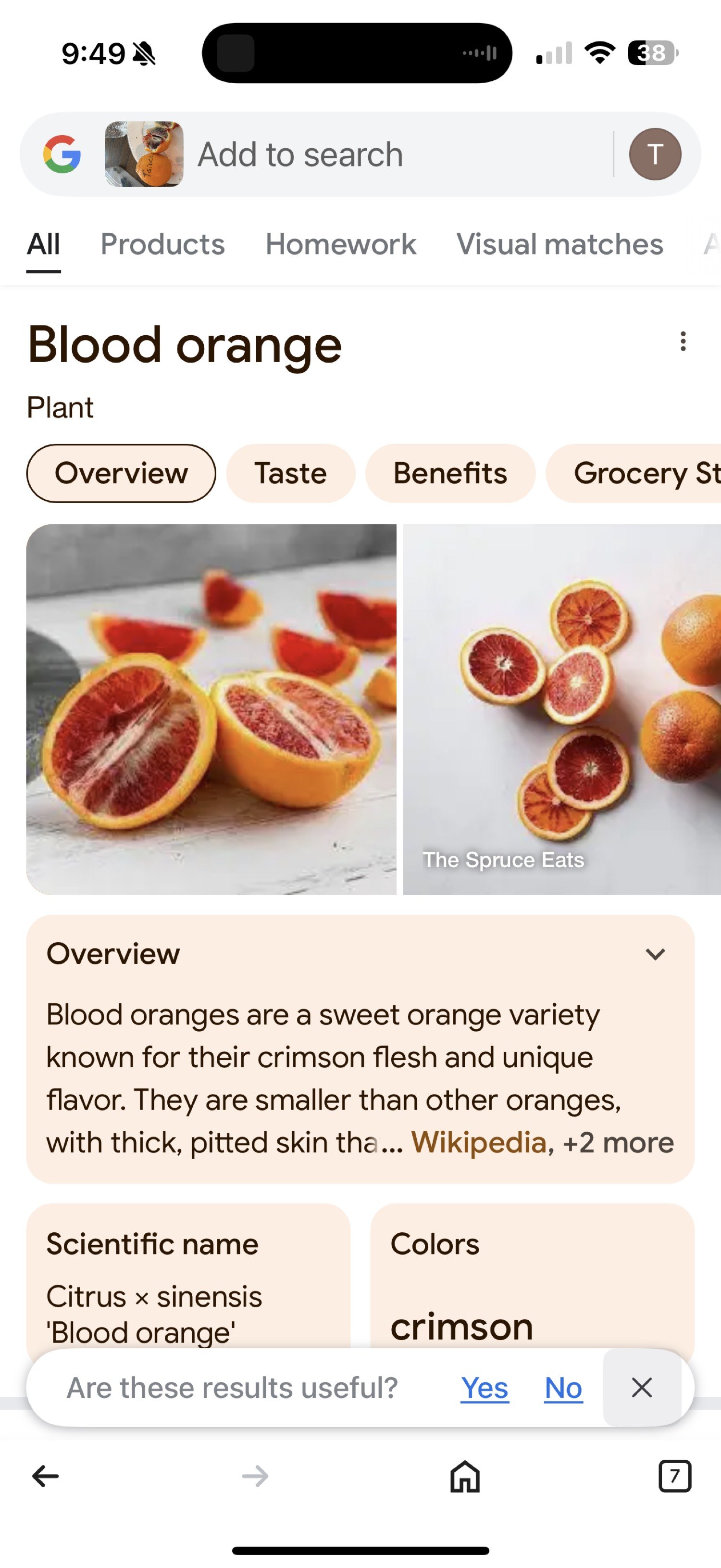Open the Homework tab
Screen dimensions: 721x1568
[x=341, y=244]
